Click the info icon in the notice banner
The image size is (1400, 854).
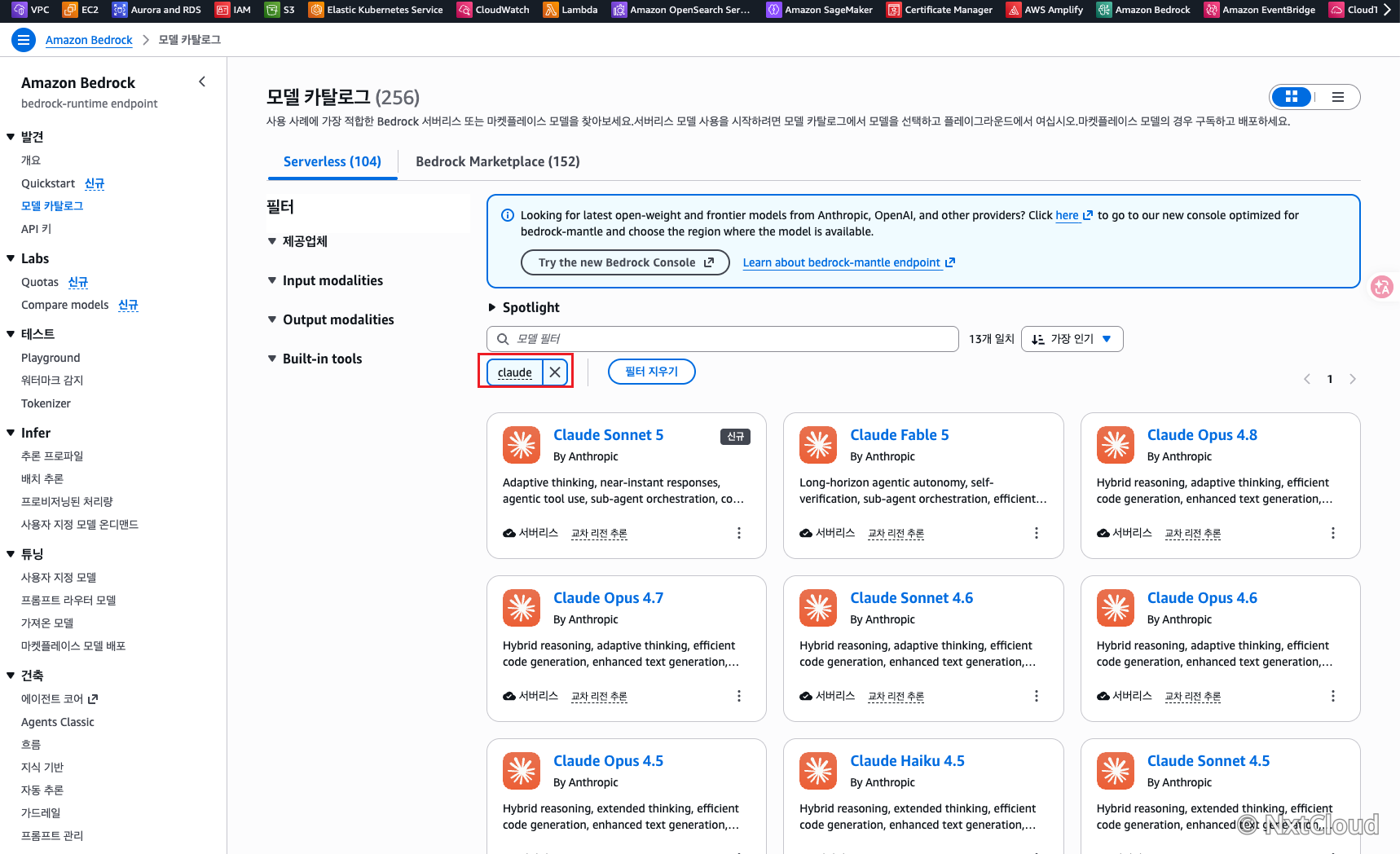click(x=508, y=215)
